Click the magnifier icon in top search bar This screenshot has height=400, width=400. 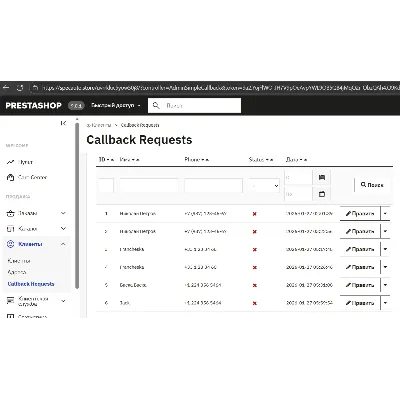(156, 106)
